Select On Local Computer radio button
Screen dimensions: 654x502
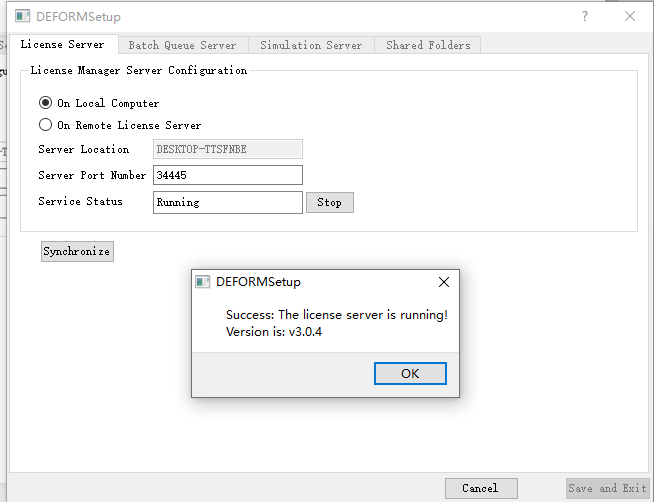[x=46, y=103]
